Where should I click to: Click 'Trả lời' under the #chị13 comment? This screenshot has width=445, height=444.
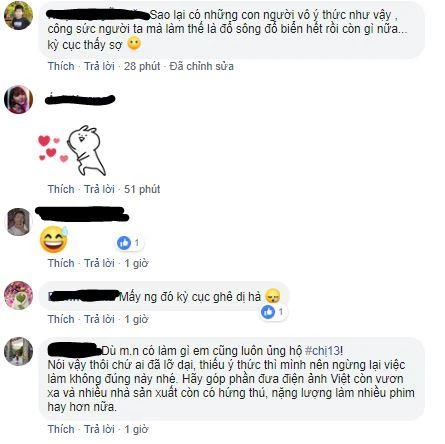pos(99,429)
